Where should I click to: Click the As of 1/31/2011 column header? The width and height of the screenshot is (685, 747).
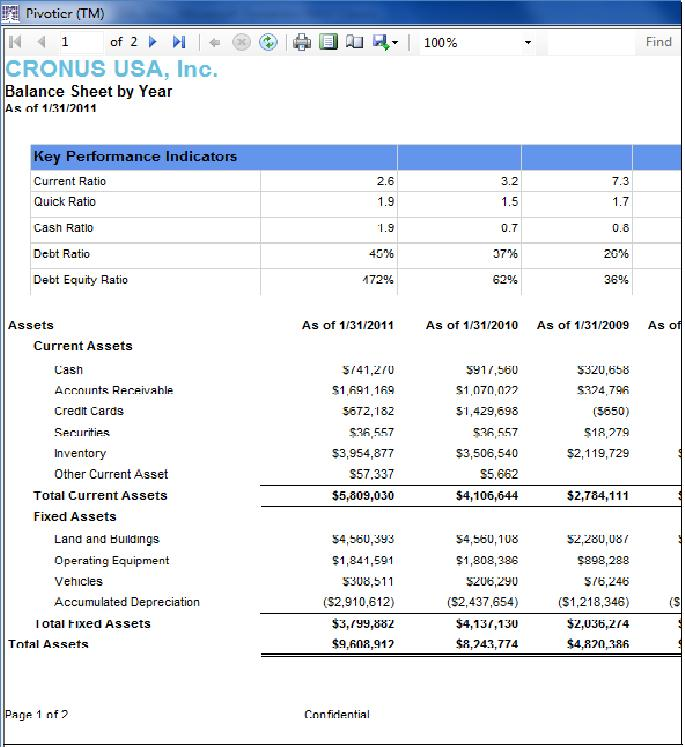point(348,325)
